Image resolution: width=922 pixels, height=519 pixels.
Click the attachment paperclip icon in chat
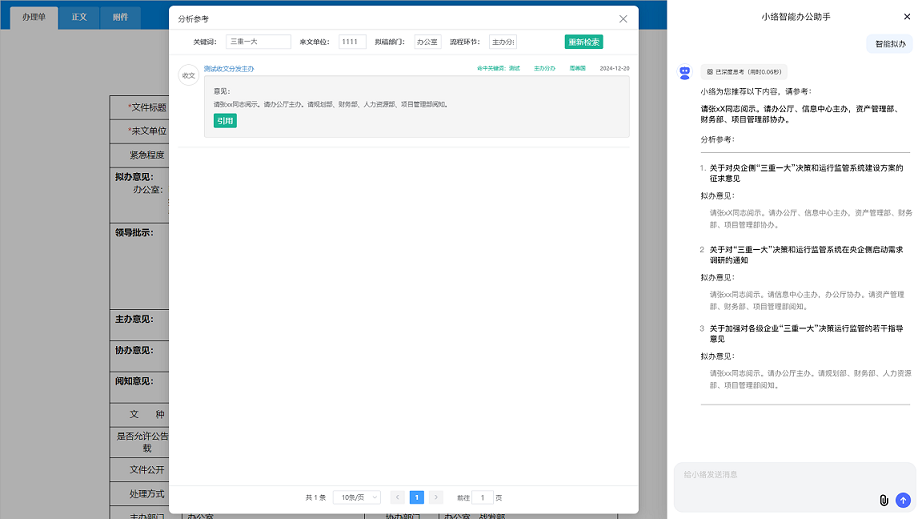(884, 500)
